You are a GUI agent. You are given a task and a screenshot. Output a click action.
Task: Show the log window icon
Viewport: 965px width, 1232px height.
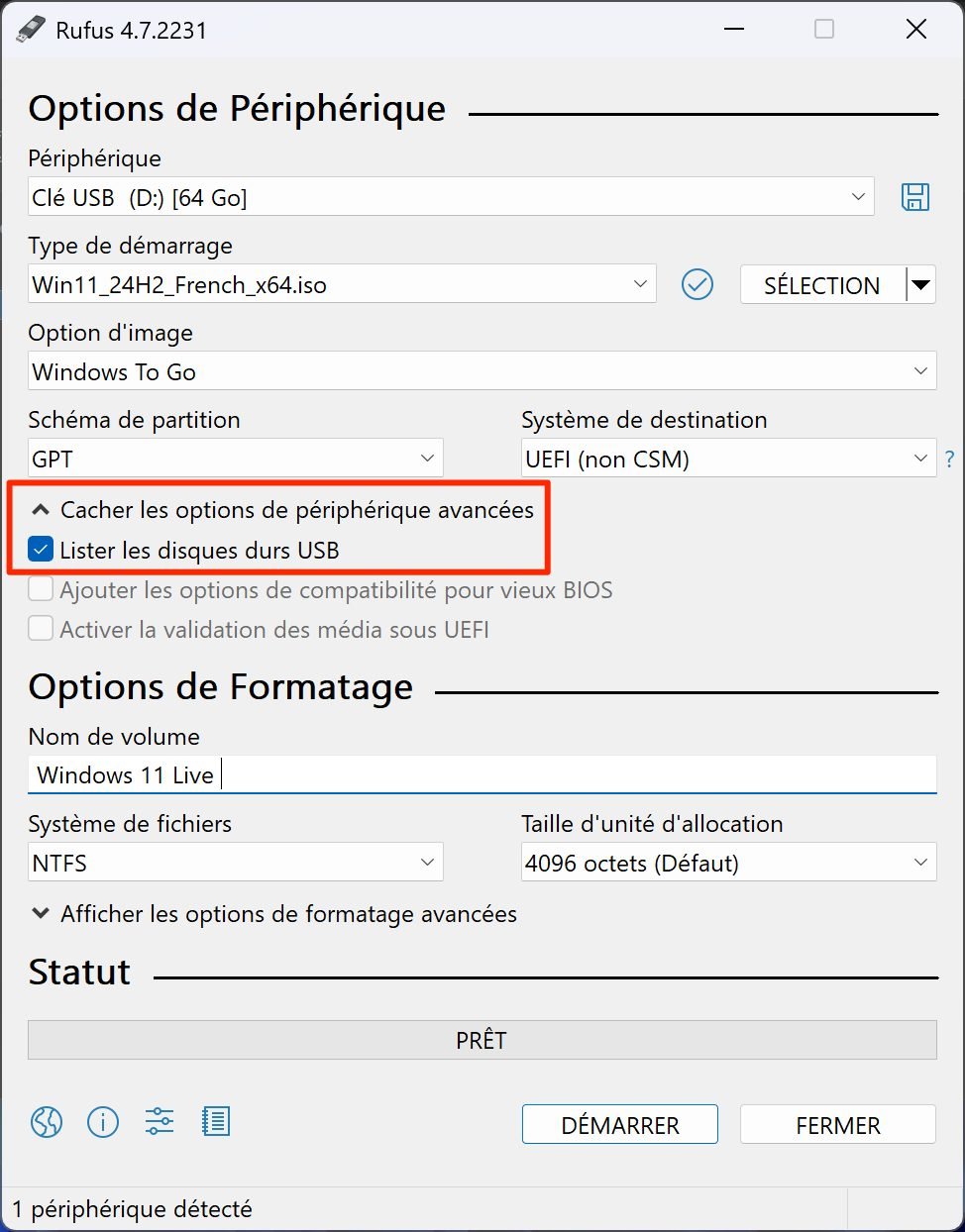215,1122
